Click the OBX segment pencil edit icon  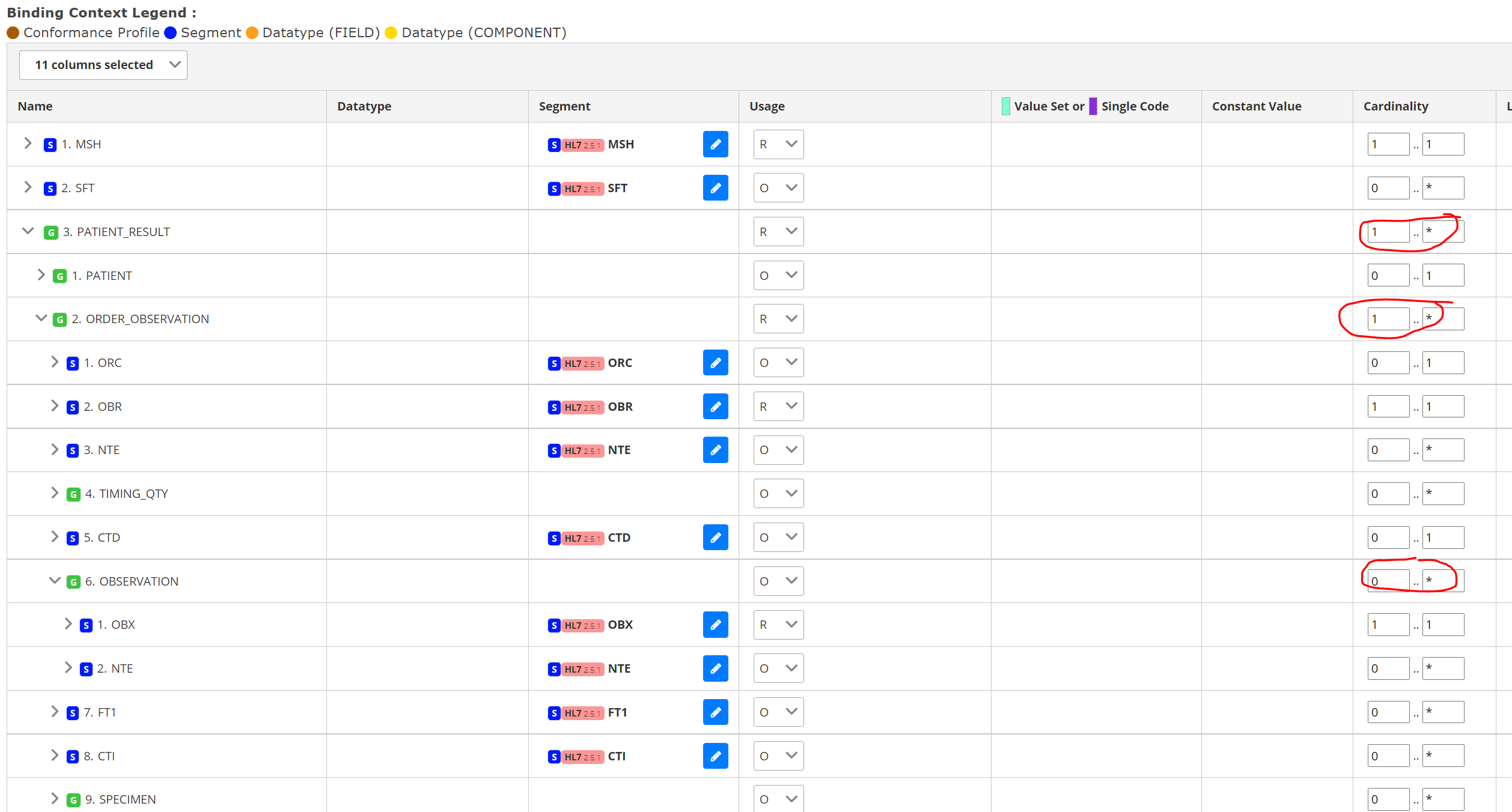(x=715, y=625)
